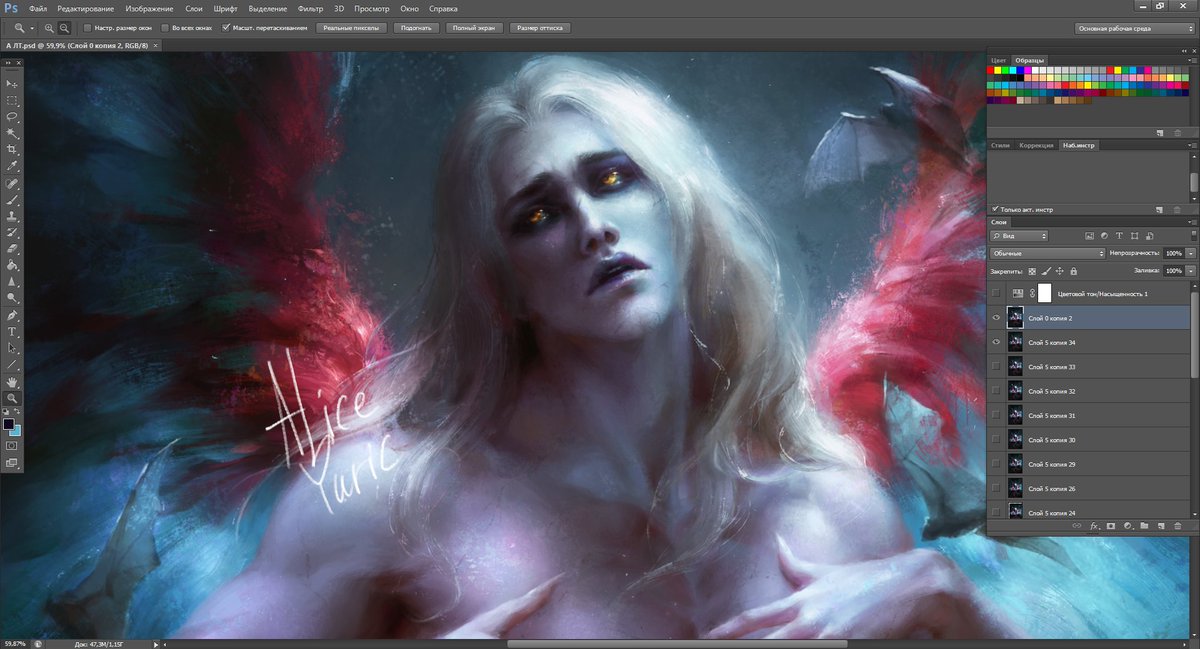Open the Слои menu
Viewport: 1200px width, 649px height.
pos(194,8)
